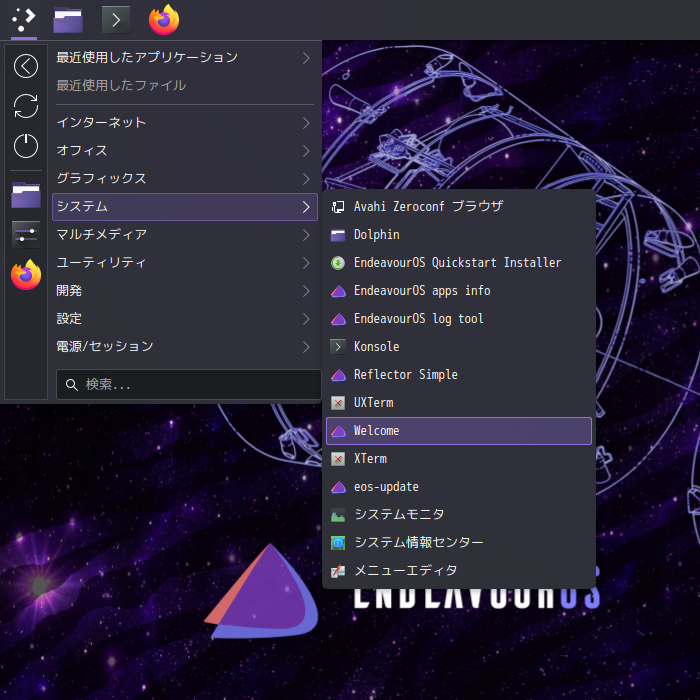Open Firefox favorite in launcher sidebar
Viewport: 700px width, 700px height.
click(26, 275)
